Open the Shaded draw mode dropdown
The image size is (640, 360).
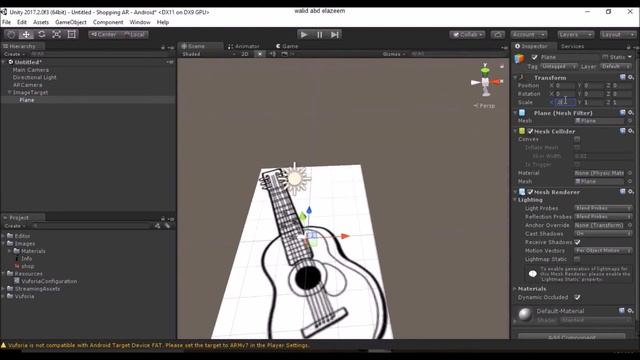209,54
